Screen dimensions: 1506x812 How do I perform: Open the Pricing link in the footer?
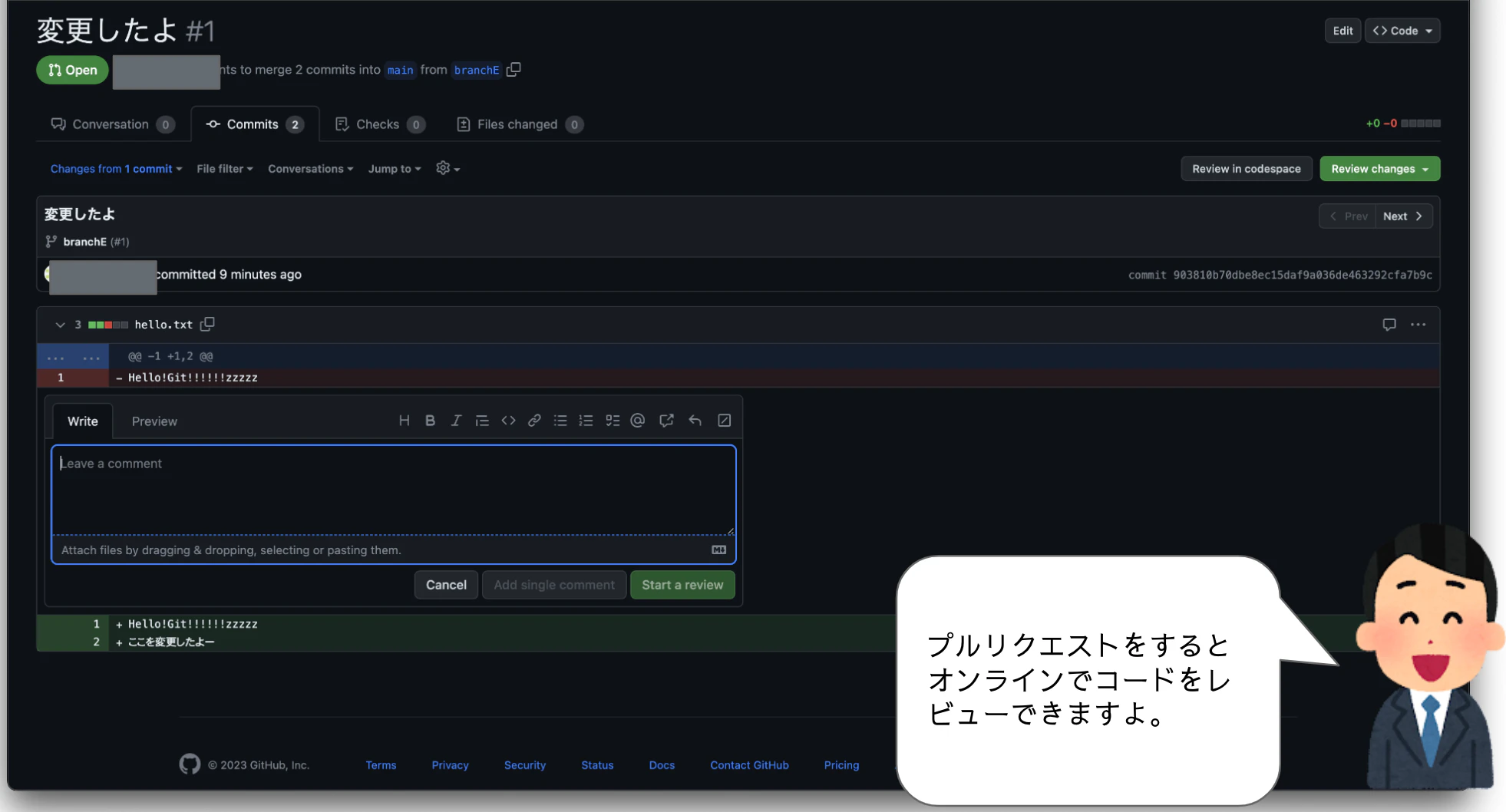(x=841, y=764)
